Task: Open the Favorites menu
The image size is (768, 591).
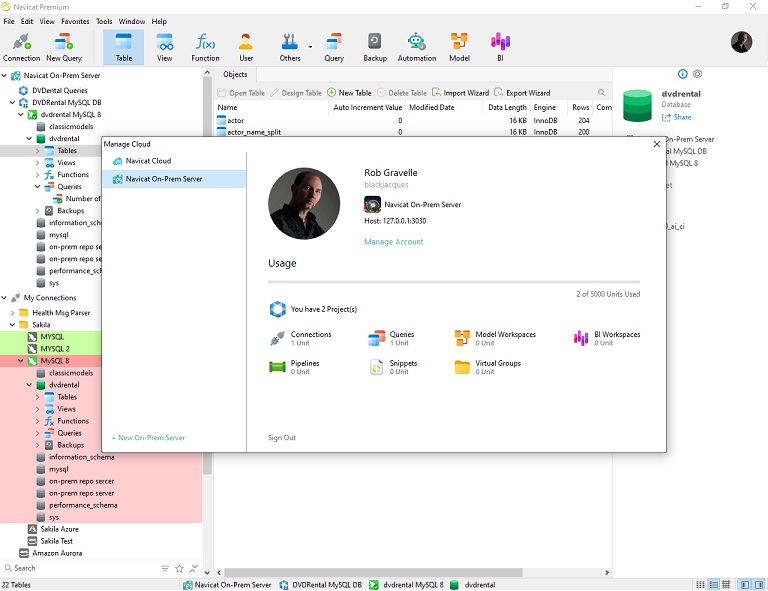Action: pos(75,22)
